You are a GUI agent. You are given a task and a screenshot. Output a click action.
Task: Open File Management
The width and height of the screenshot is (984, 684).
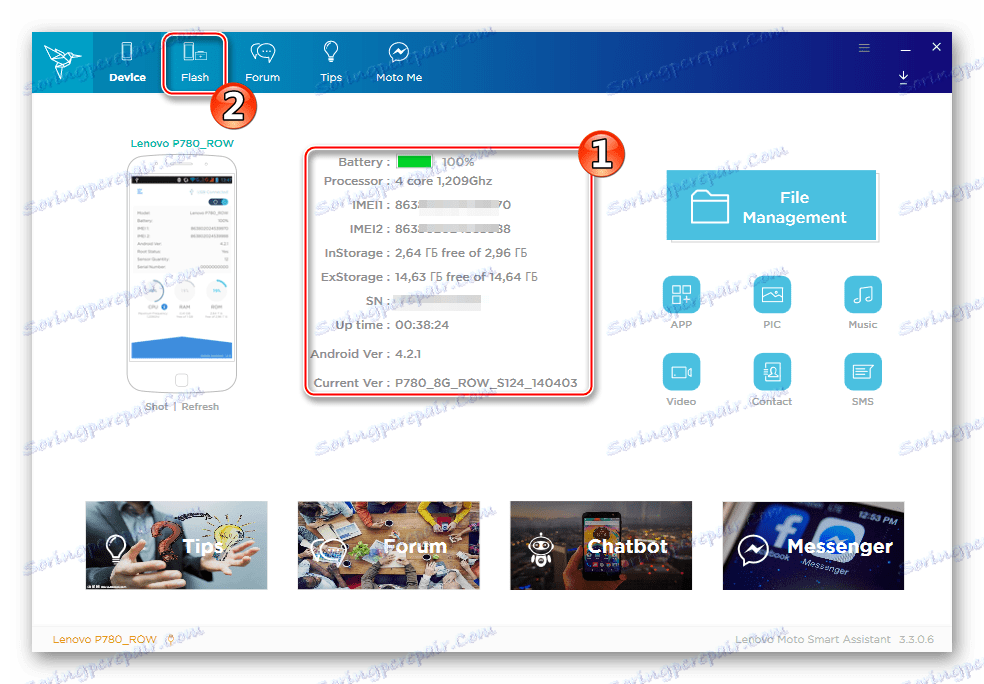pos(771,206)
